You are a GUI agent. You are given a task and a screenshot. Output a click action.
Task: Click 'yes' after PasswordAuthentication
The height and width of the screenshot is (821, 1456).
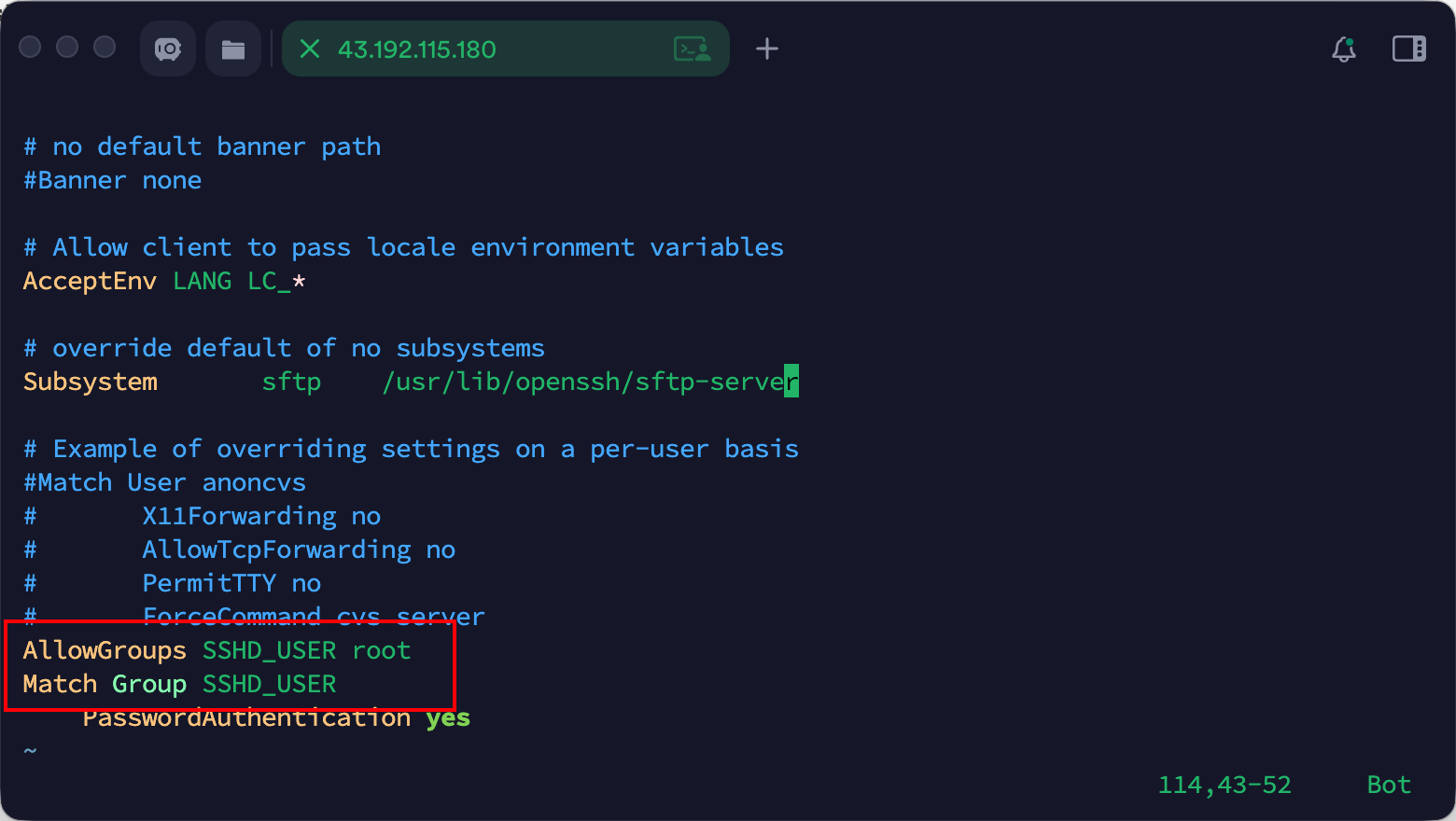pyautogui.click(x=448, y=718)
